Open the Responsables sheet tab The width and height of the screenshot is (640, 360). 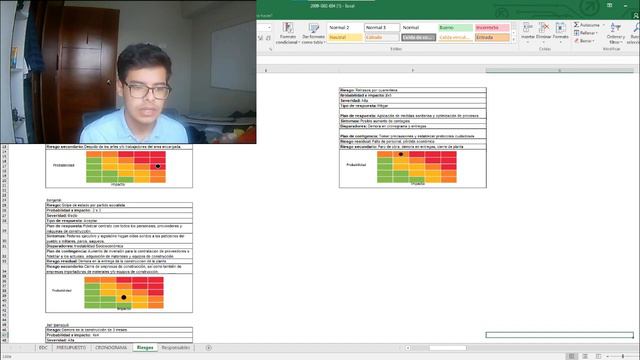point(176,348)
